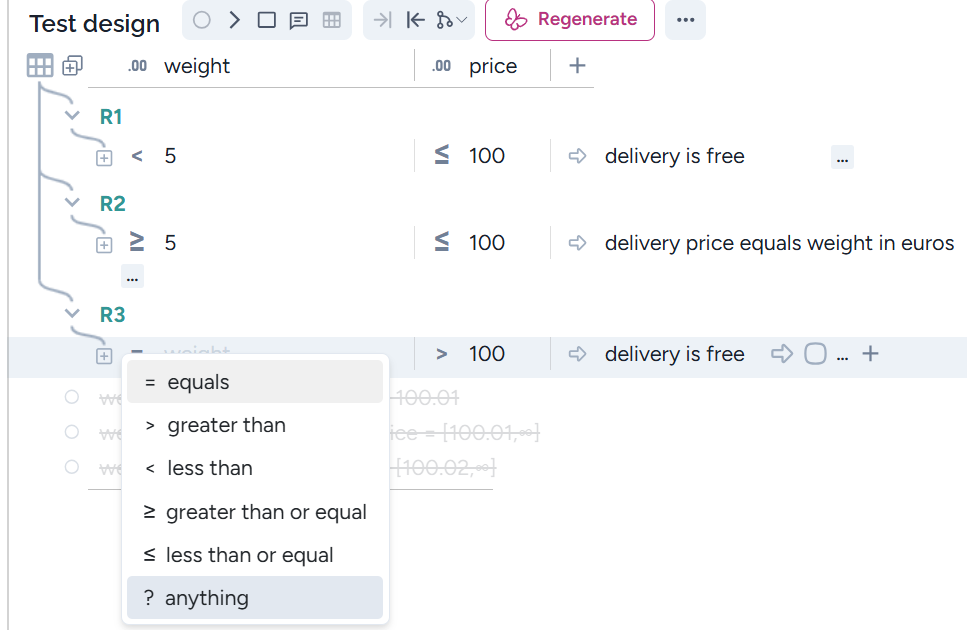Click the comment bubble toolbar icon
This screenshot has height=630, width=967.
point(299,20)
